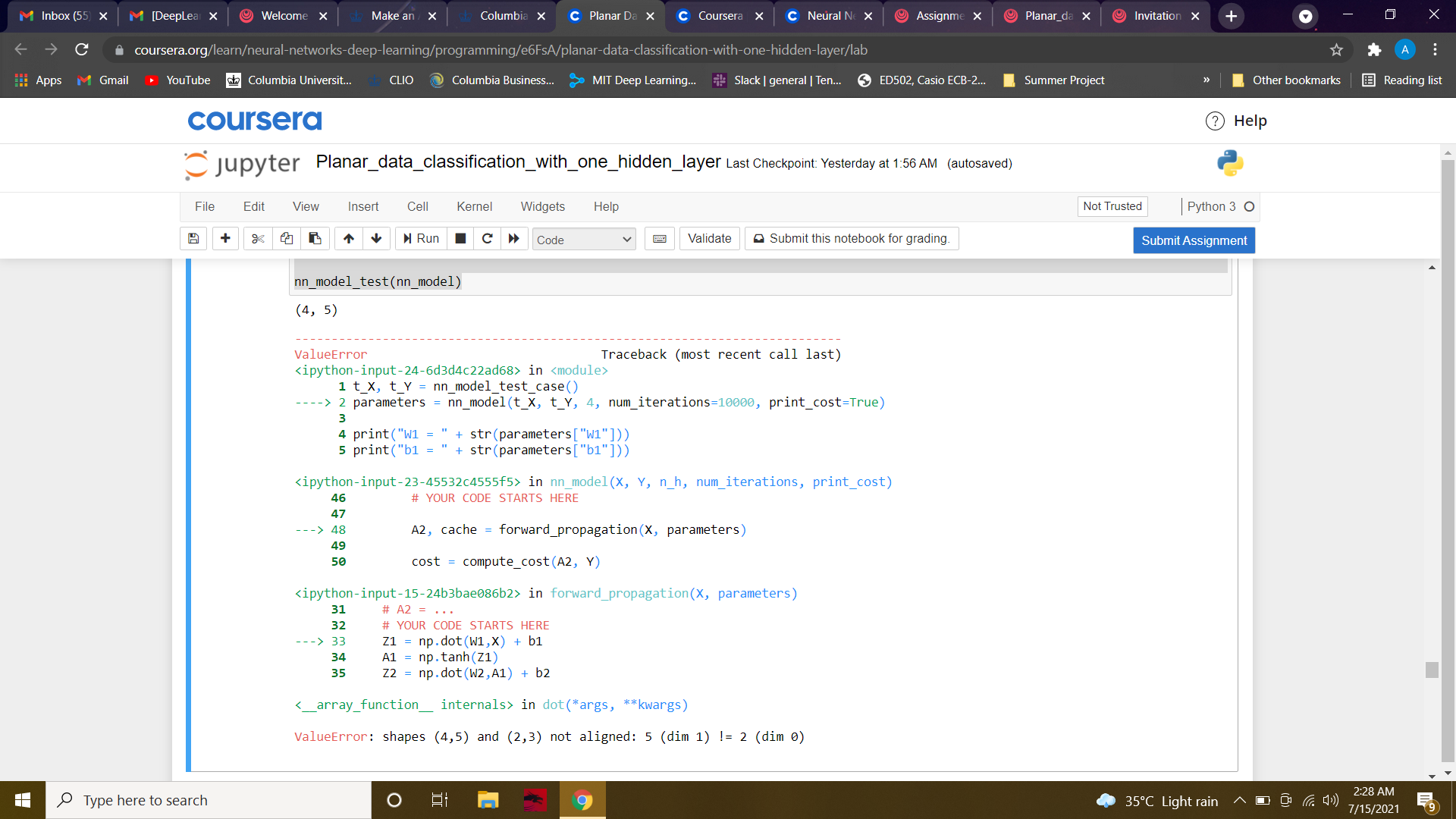Screen dimensions: 1456x819
Task: Click the copy selected cells icon
Action: [287, 239]
